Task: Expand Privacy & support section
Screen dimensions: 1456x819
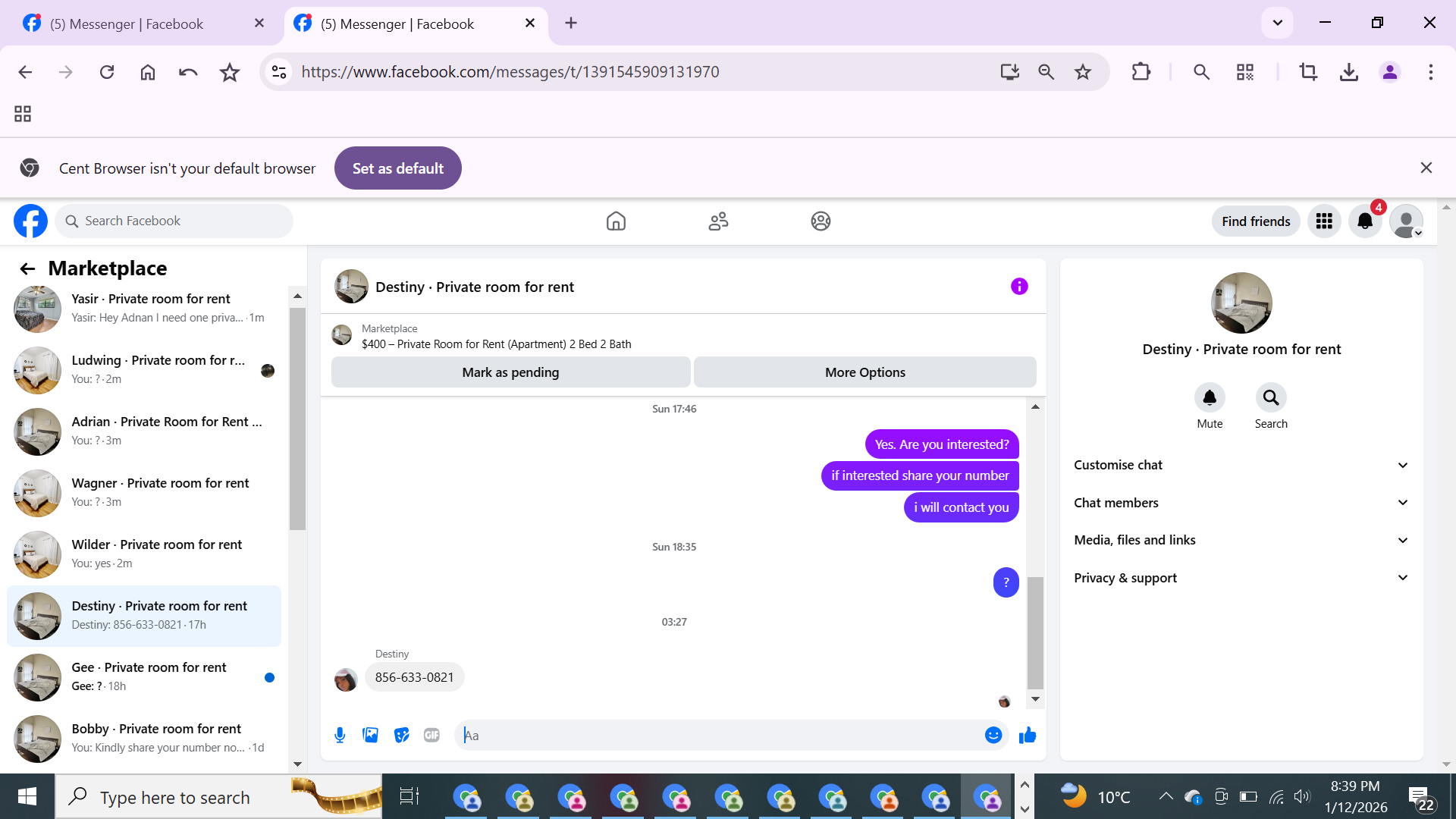Action: pos(1241,578)
